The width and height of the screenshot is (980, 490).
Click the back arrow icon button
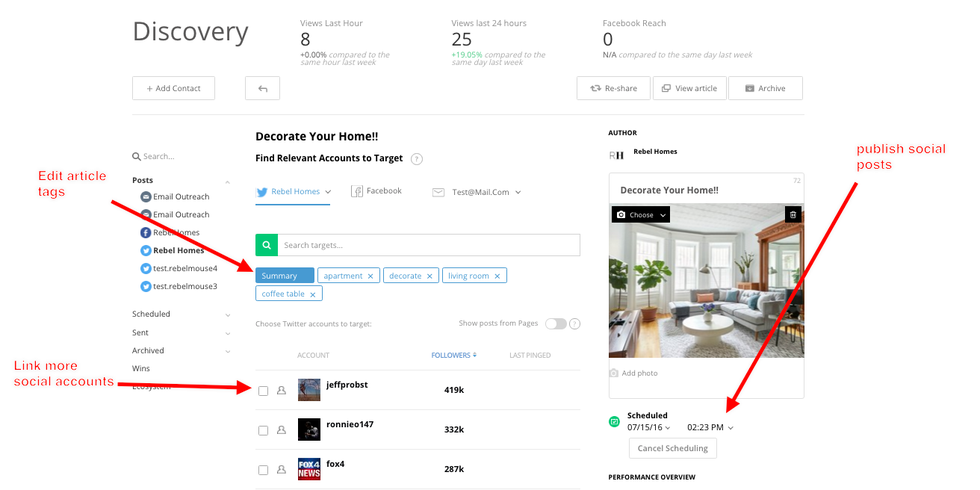[262, 88]
